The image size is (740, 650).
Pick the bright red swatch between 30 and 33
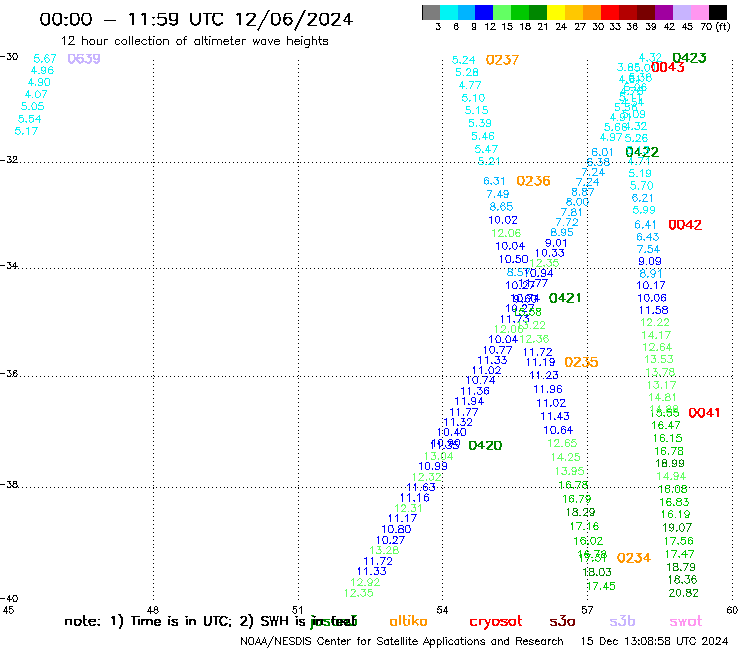(x=609, y=12)
